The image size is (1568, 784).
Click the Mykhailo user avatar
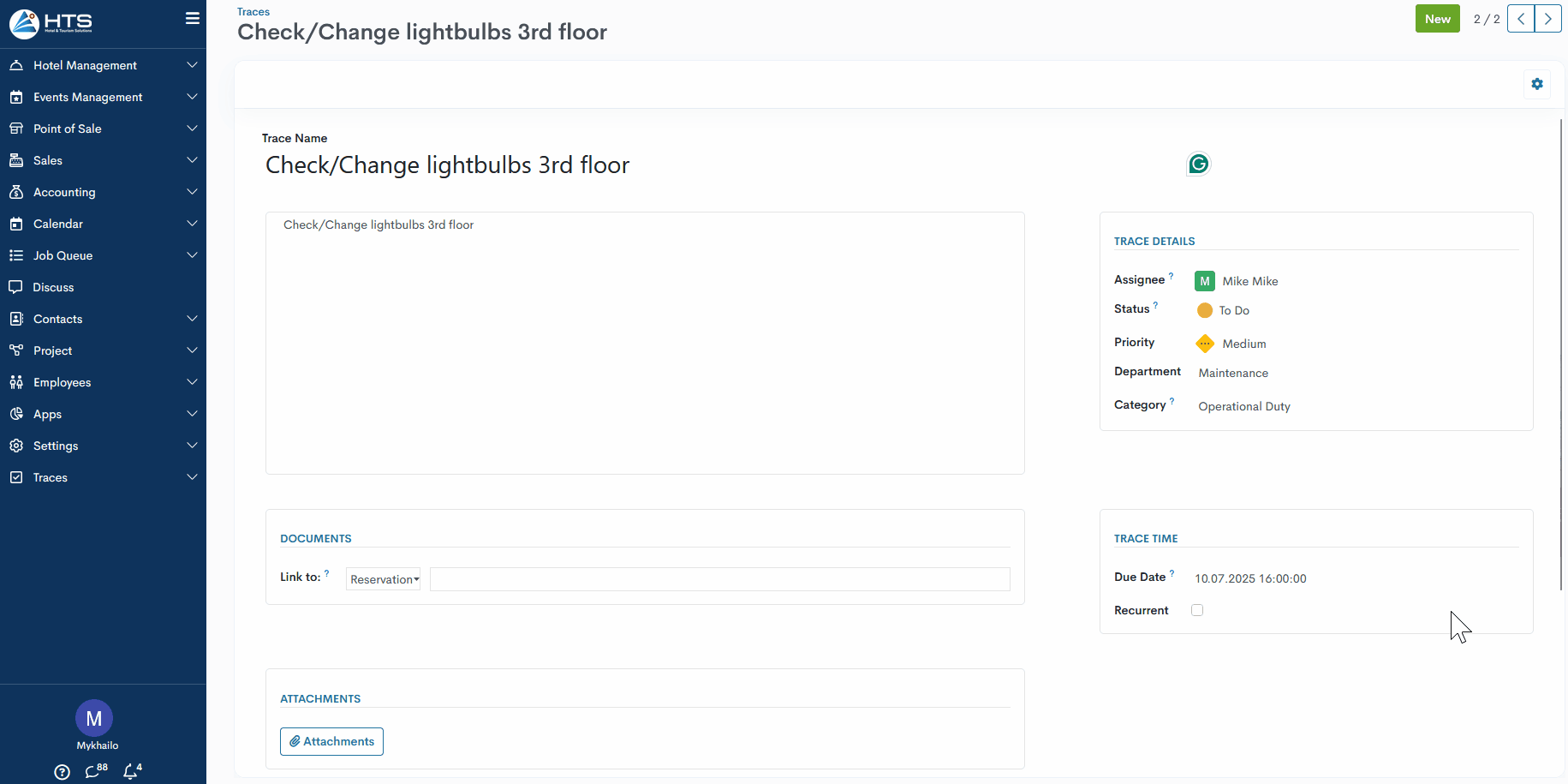point(94,718)
